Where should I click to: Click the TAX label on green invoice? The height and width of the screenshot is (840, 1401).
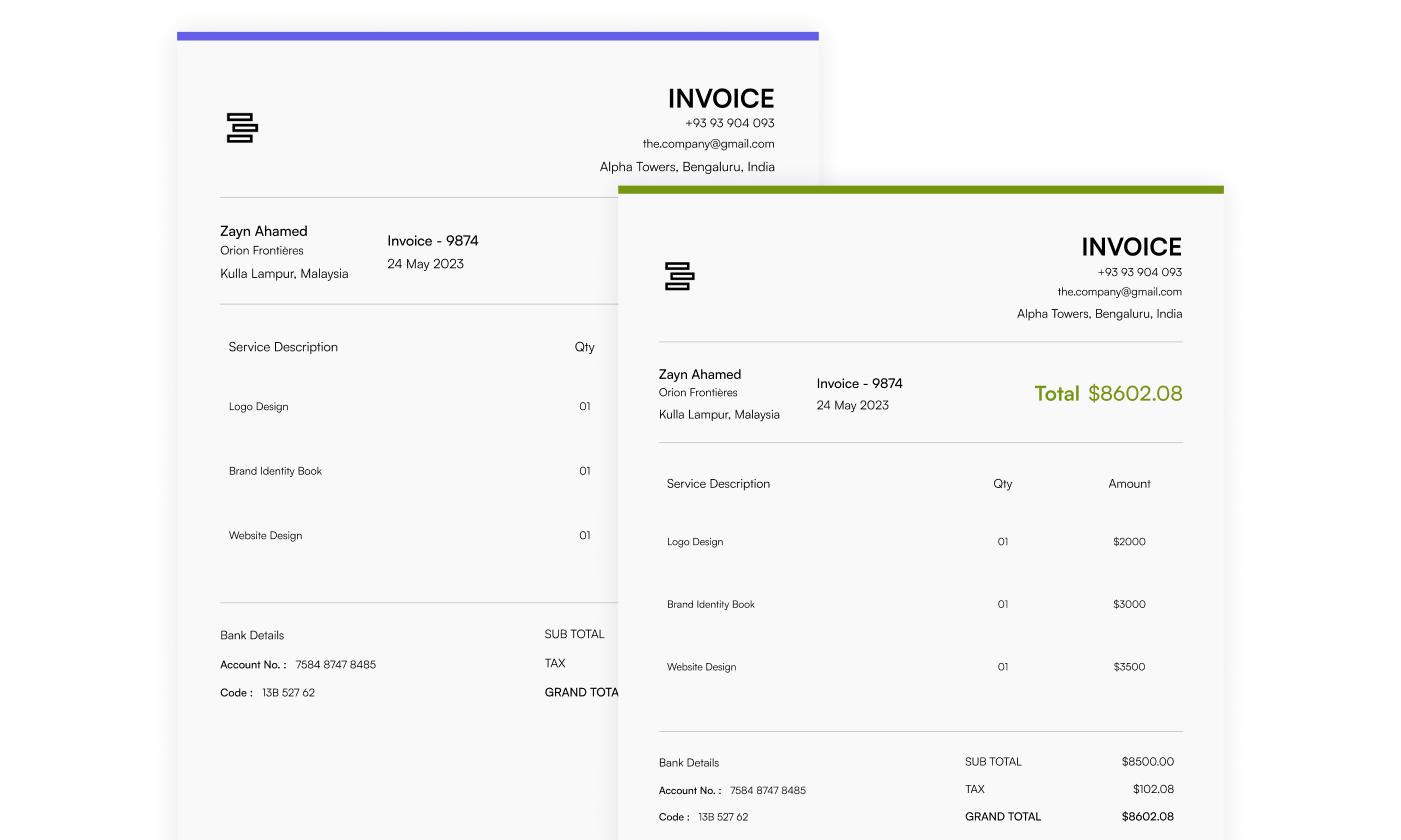click(975, 790)
